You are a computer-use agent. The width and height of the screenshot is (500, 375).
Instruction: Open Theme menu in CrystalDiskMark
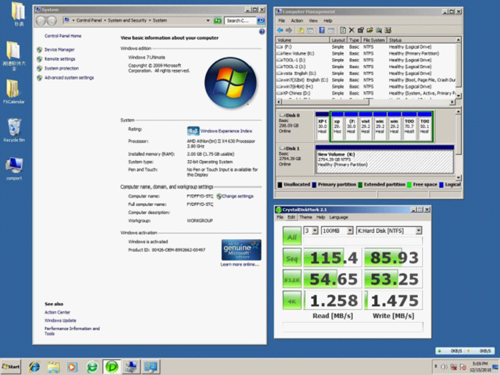pyautogui.click(x=306, y=217)
